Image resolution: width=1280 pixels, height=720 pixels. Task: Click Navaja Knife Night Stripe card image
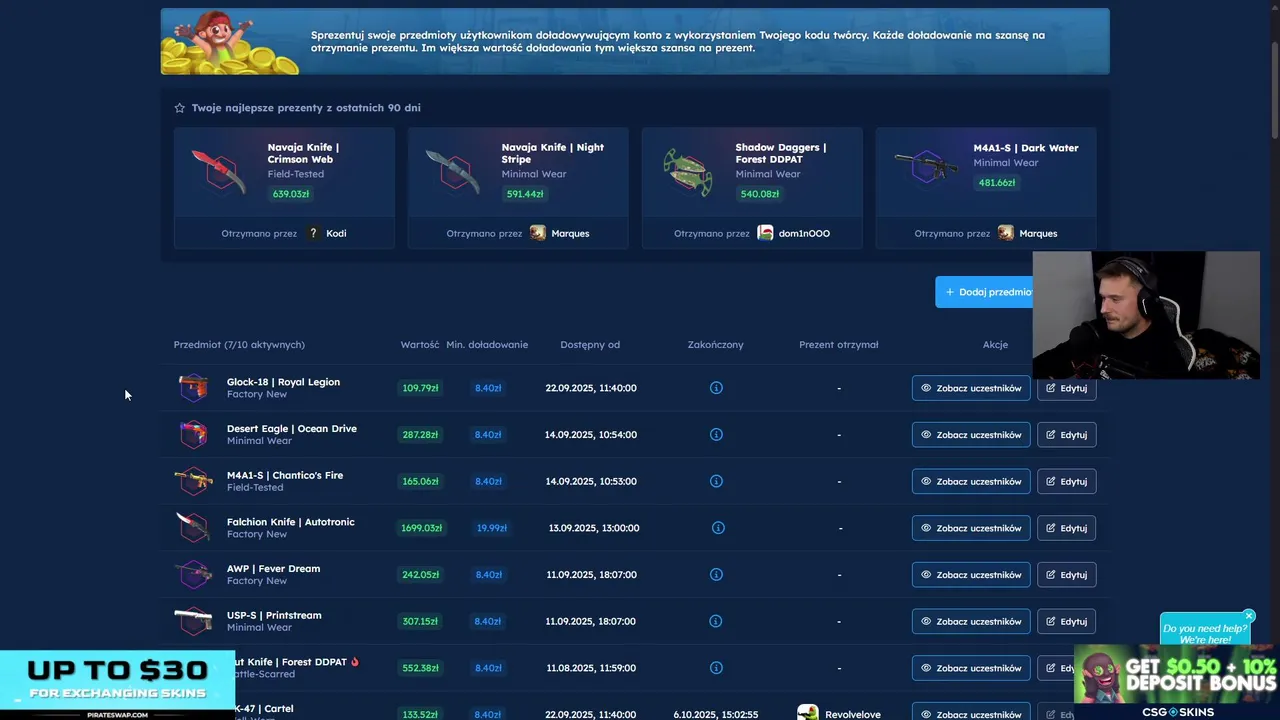pyautogui.click(x=453, y=172)
